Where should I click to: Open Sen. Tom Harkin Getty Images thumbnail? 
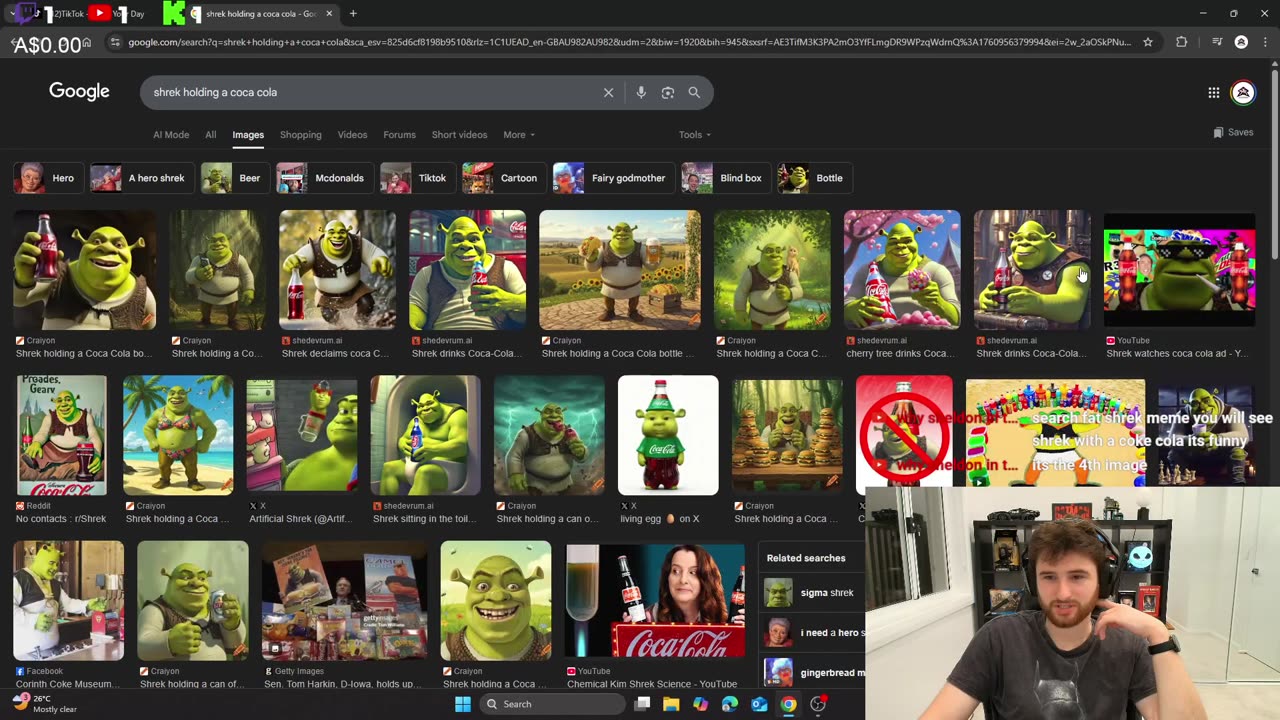coord(344,601)
